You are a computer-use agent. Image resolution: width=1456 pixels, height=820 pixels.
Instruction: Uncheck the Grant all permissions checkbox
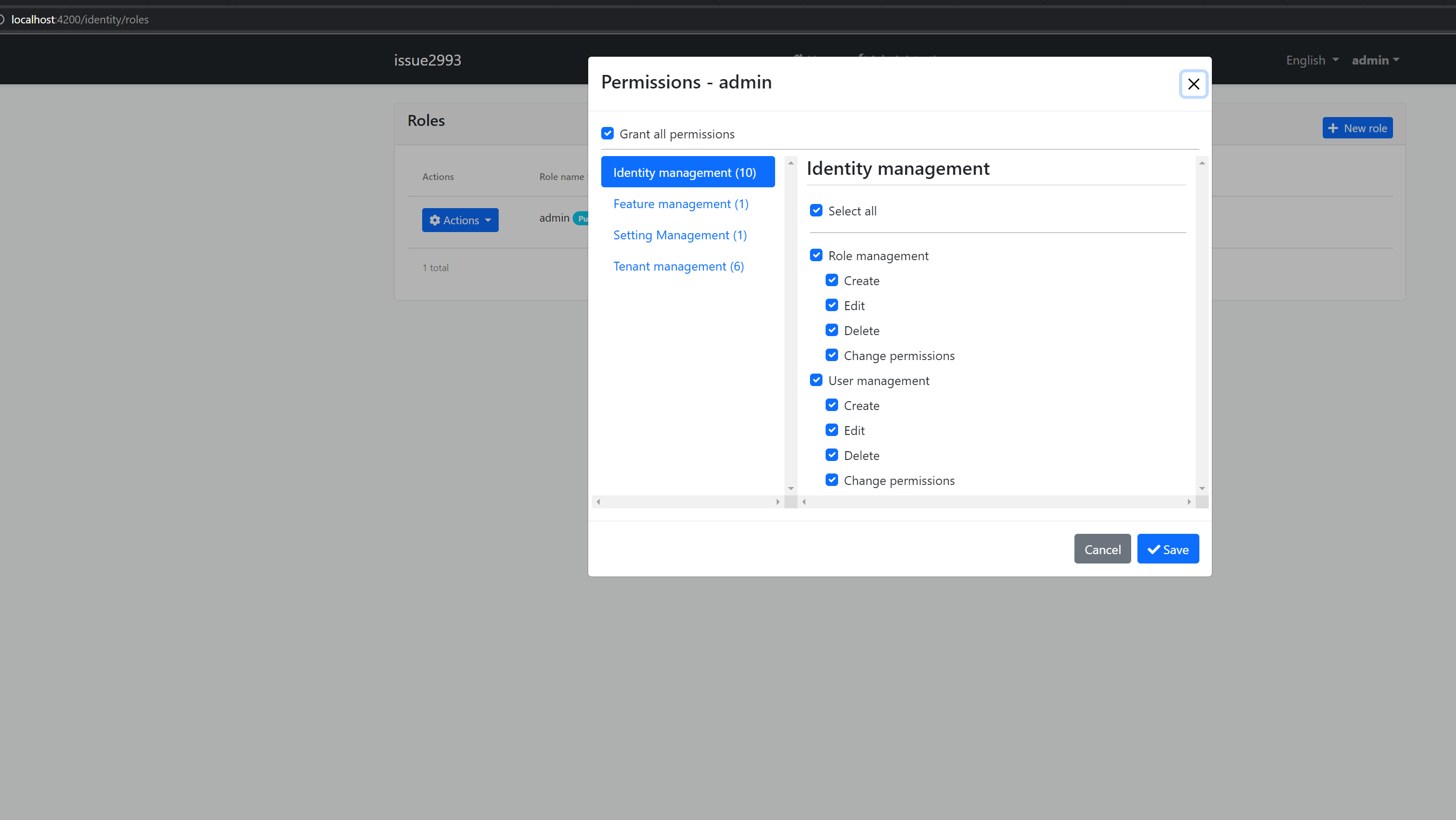[607, 133]
